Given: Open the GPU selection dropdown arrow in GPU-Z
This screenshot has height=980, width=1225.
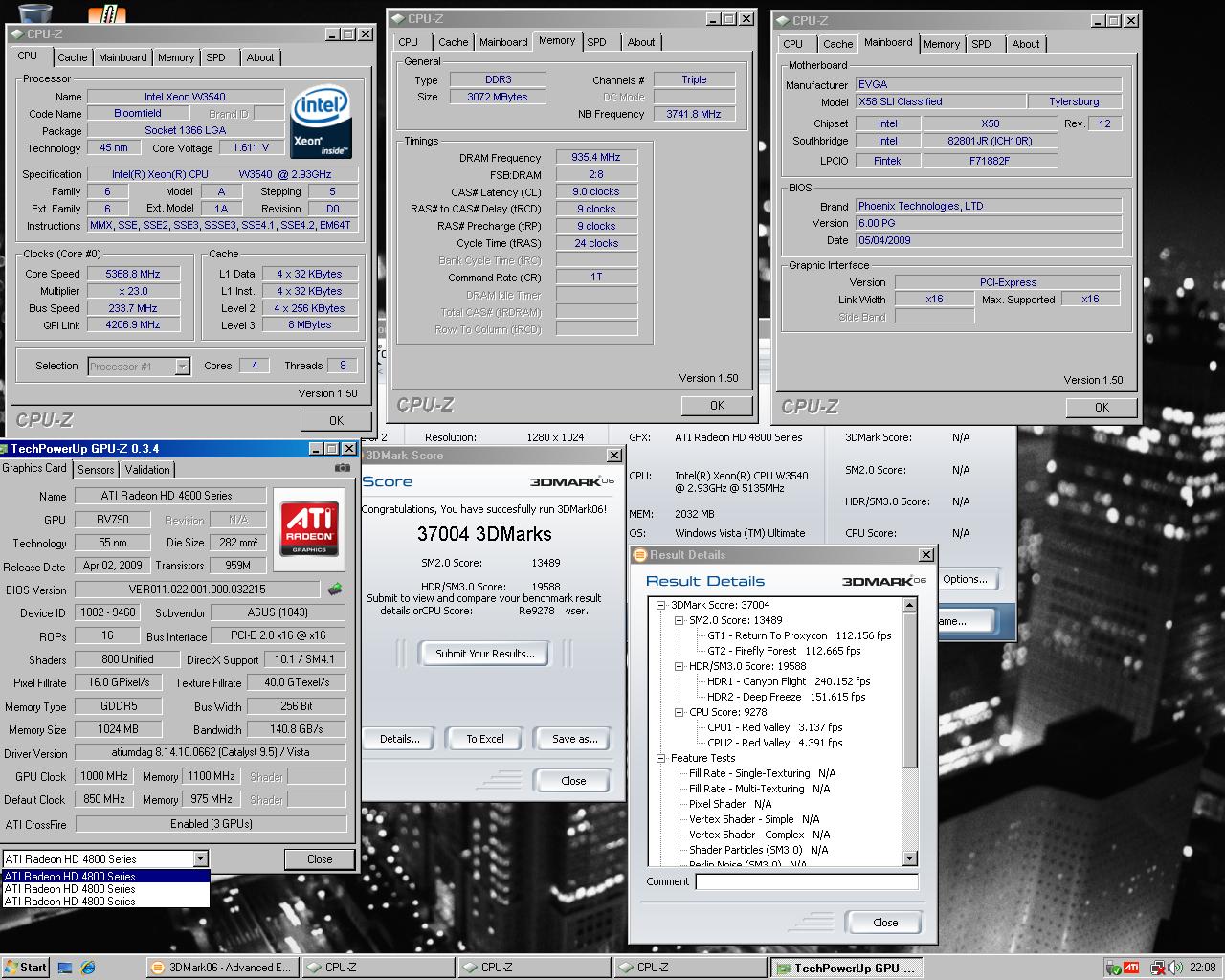Looking at the screenshot, I should click(200, 858).
